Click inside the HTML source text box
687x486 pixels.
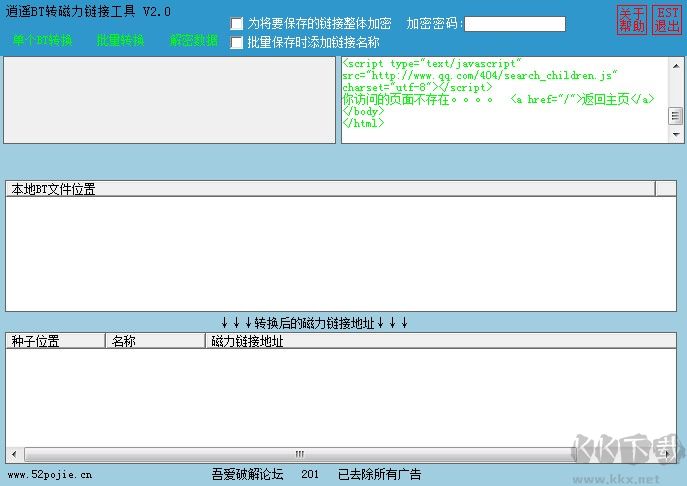tap(505, 100)
